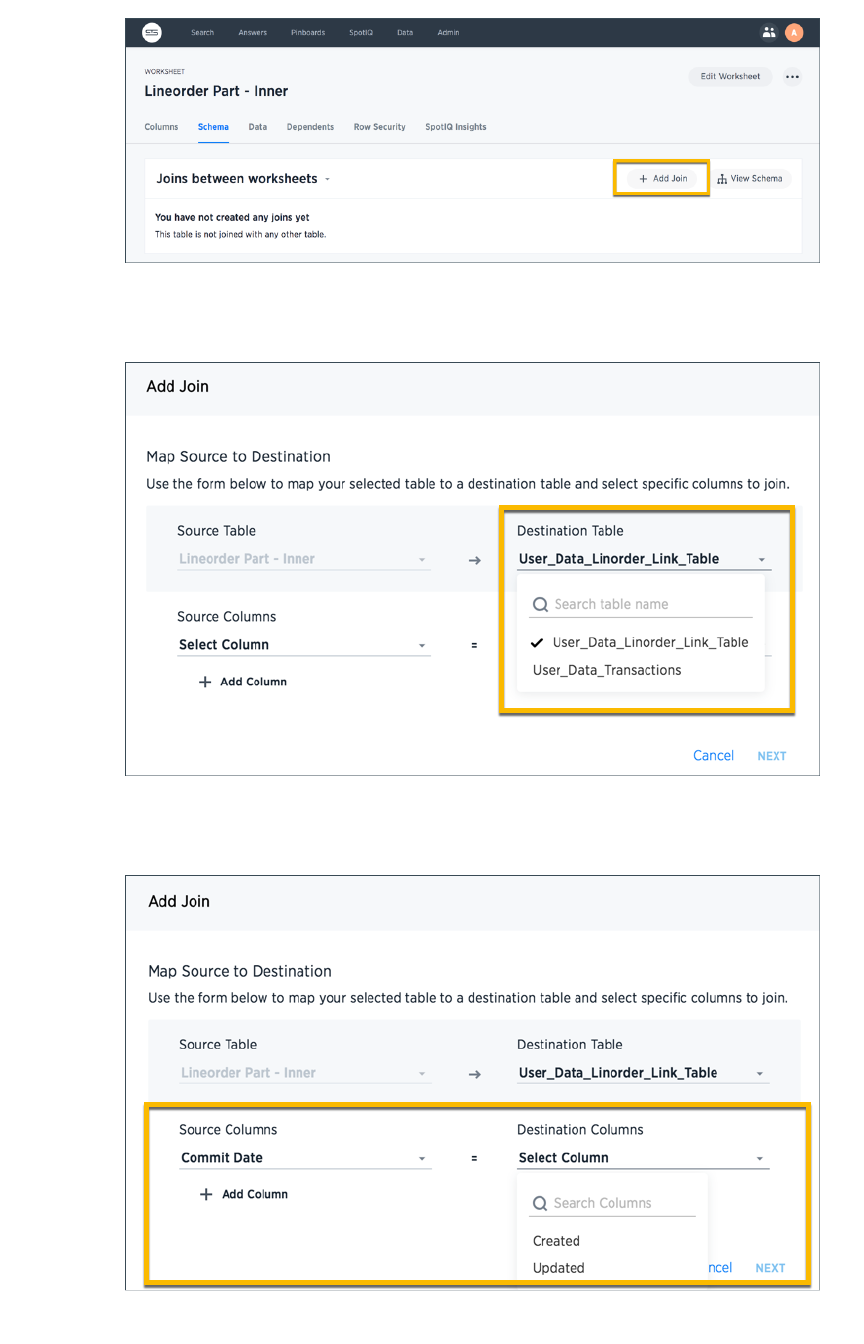Image resolution: width=864 pixels, height=1344 pixels.
Task: Open the three-dot more options menu
Action: pyautogui.click(x=792, y=77)
